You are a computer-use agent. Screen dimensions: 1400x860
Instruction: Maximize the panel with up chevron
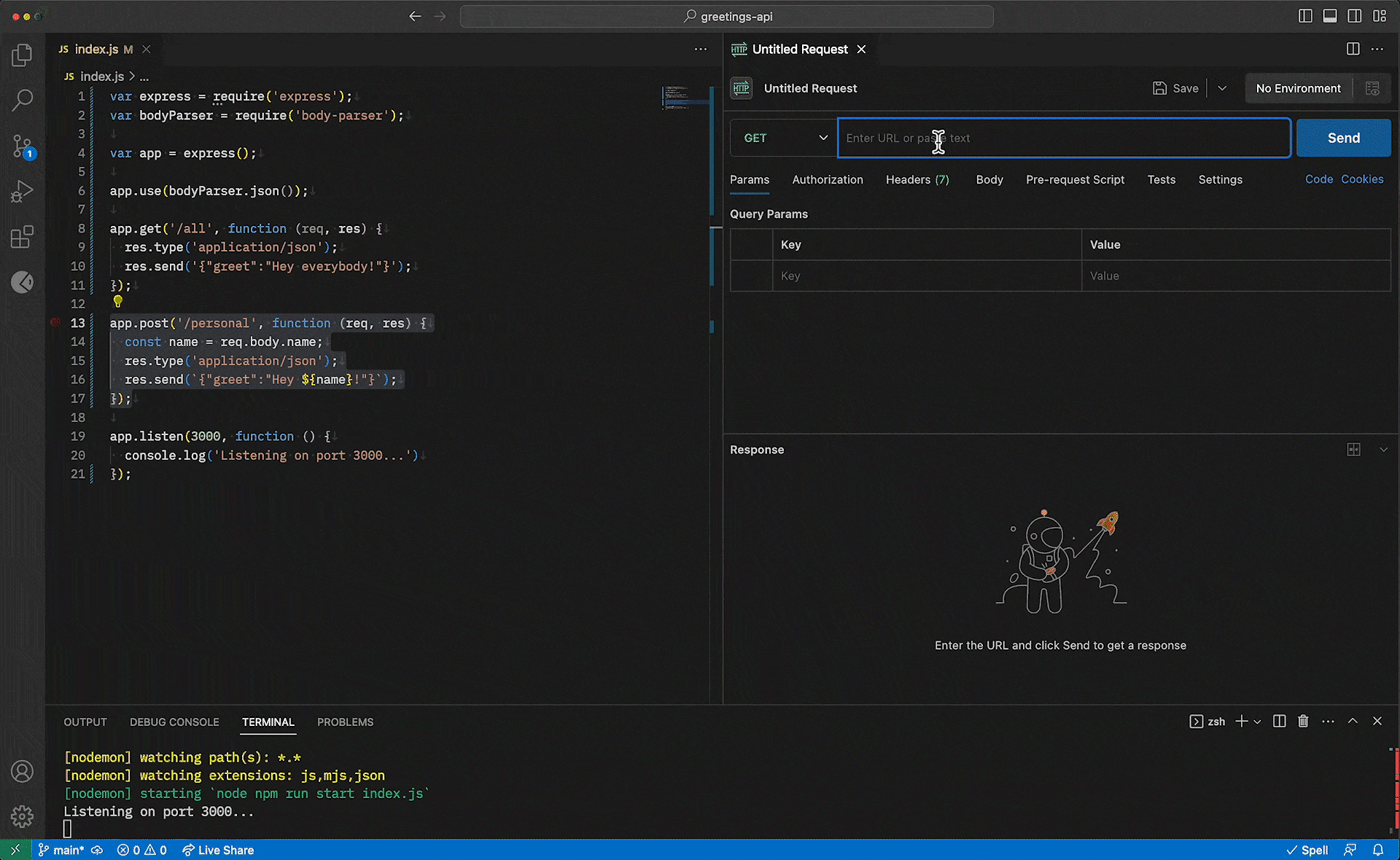pos(1353,722)
